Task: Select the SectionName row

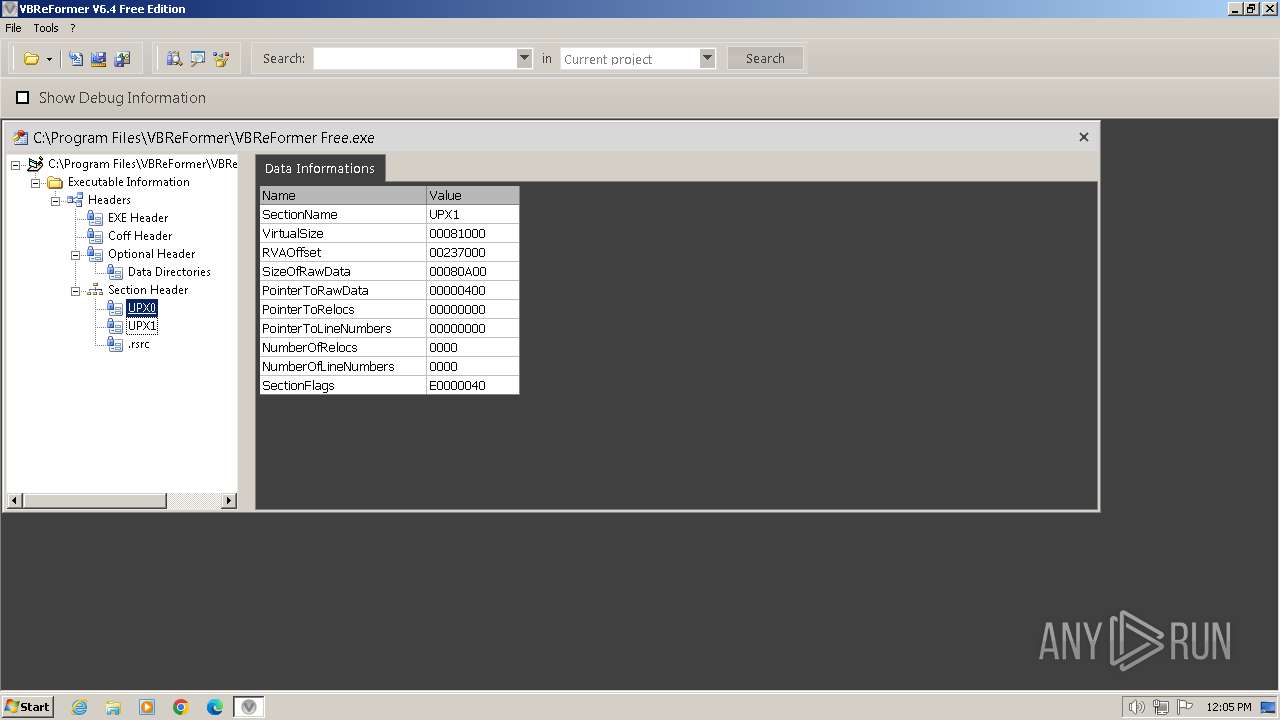Action: [x=389, y=214]
